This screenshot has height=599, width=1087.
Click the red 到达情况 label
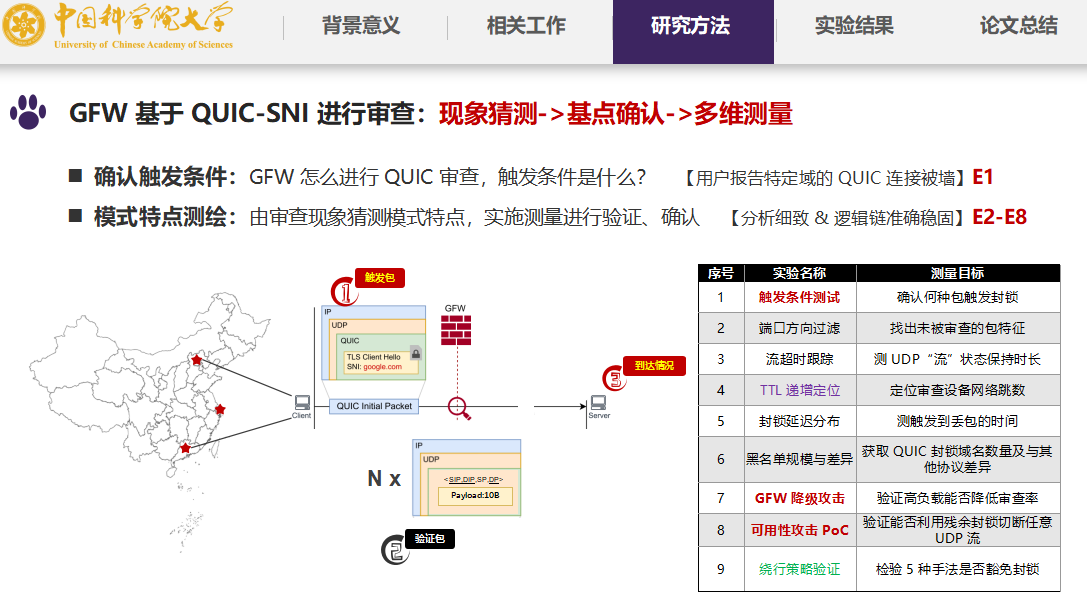pyautogui.click(x=654, y=365)
